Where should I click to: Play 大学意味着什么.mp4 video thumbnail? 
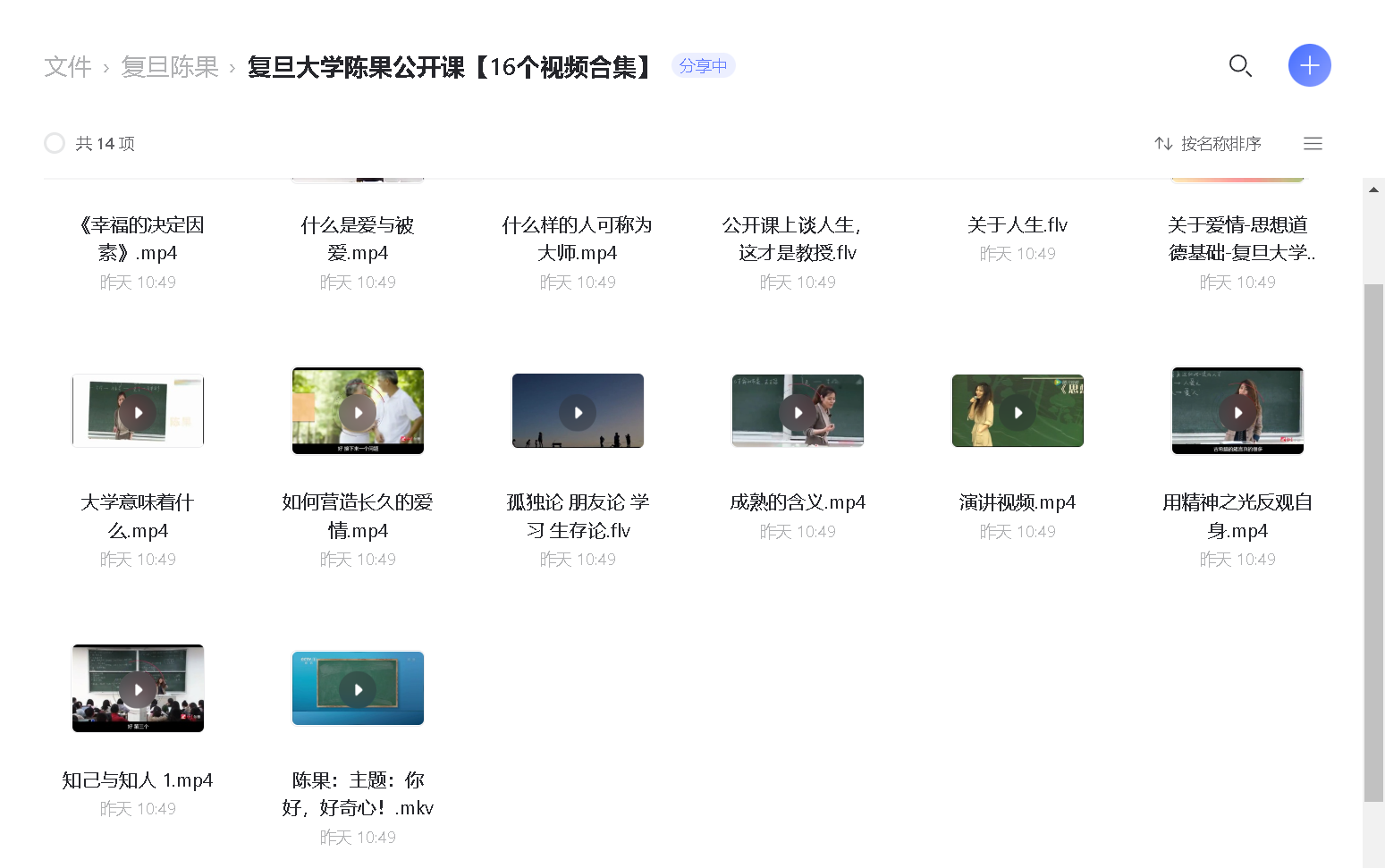139,411
